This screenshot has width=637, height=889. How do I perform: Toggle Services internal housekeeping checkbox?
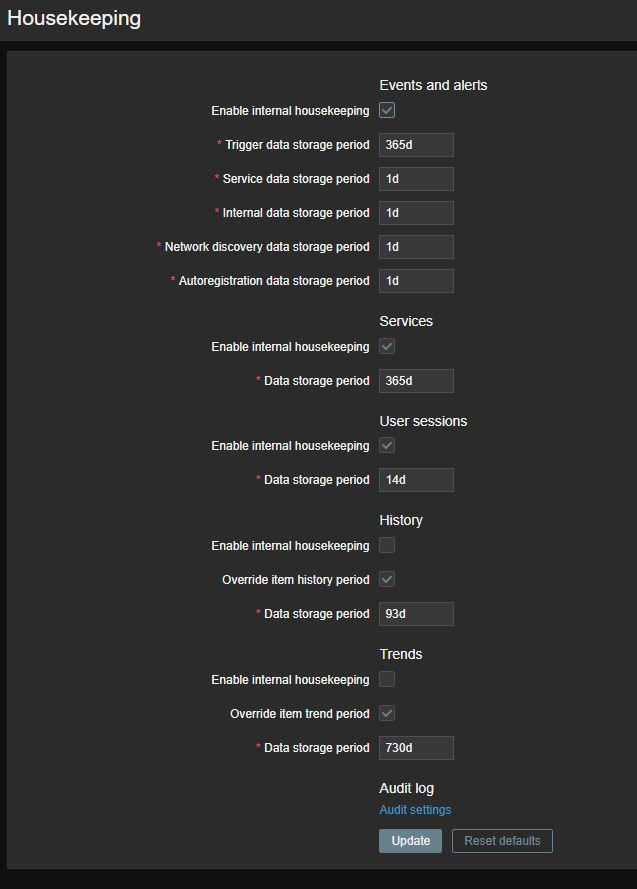pos(387,347)
